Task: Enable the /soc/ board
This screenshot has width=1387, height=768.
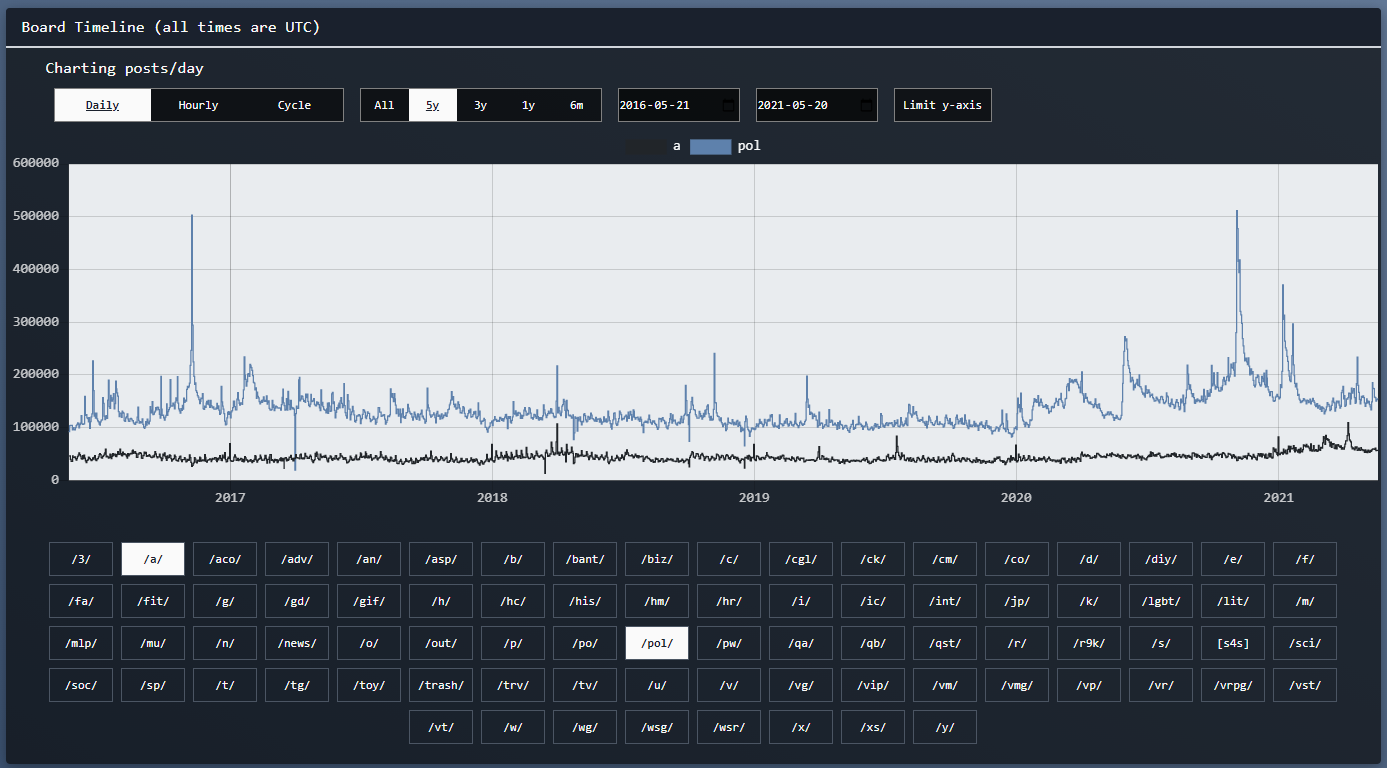Action: (81, 685)
